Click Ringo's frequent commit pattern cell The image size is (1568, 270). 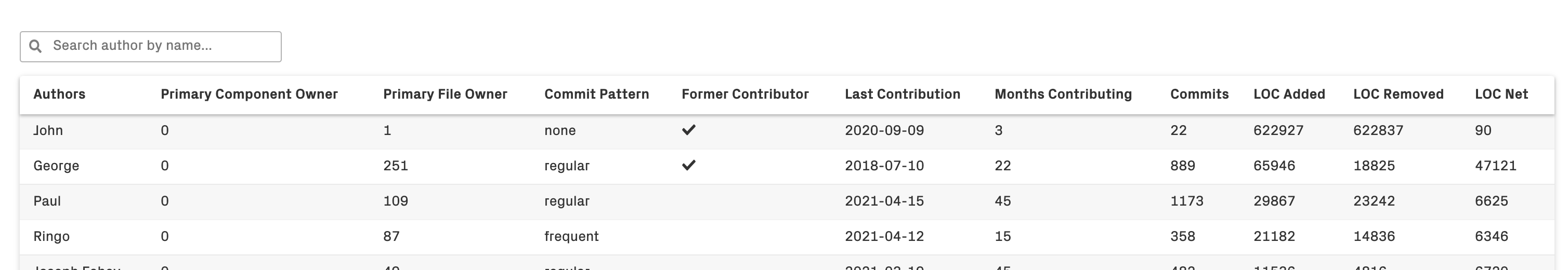pos(571,237)
